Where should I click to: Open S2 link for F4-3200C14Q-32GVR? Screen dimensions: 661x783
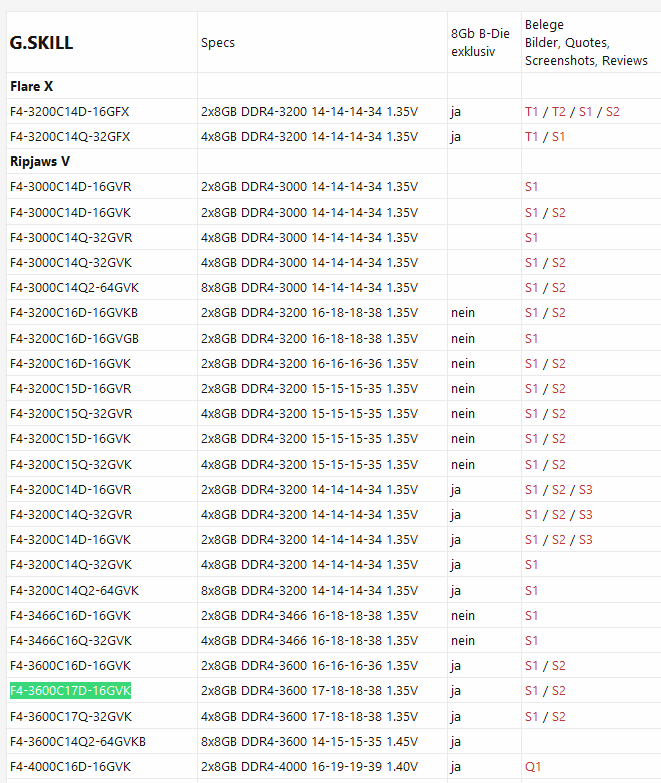pos(558,514)
